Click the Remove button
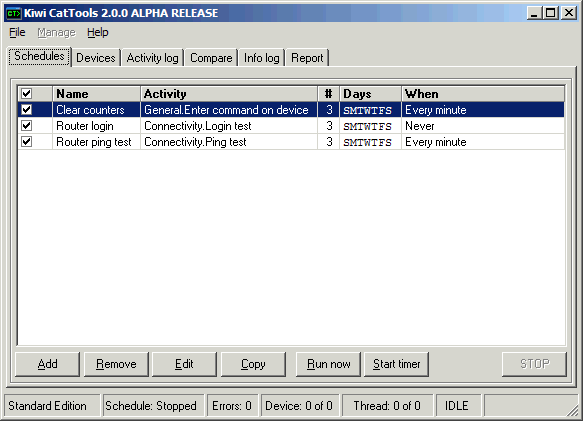583x421 pixels. click(116, 364)
